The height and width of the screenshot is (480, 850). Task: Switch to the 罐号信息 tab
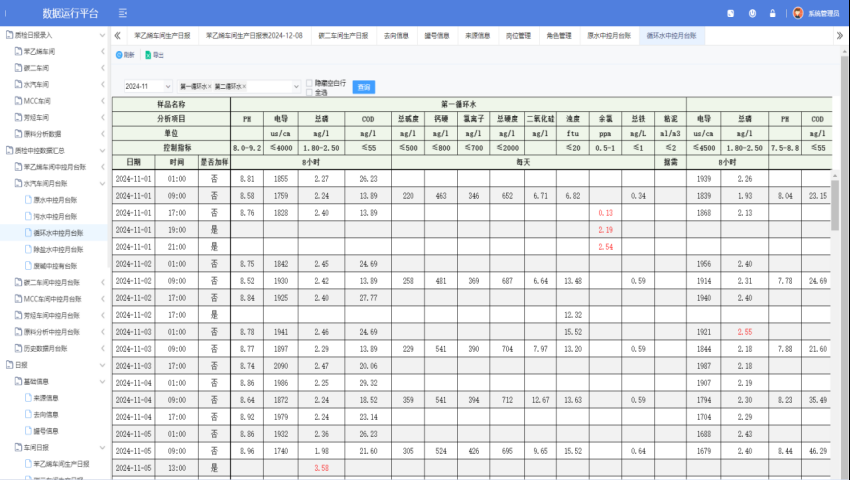tap(437, 36)
